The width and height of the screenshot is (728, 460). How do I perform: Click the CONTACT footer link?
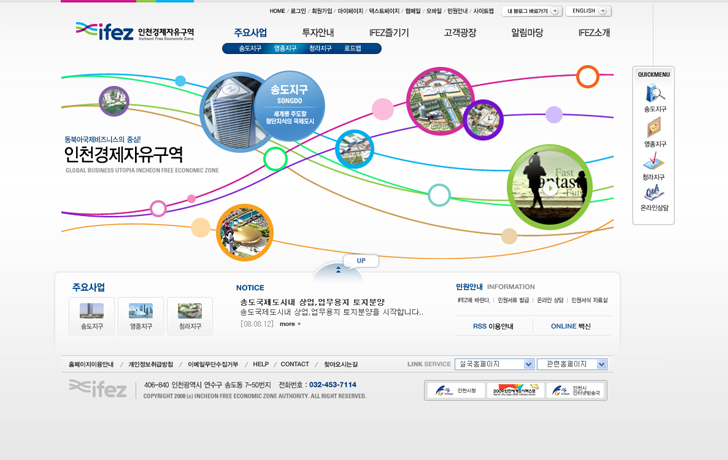(x=295, y=364)
